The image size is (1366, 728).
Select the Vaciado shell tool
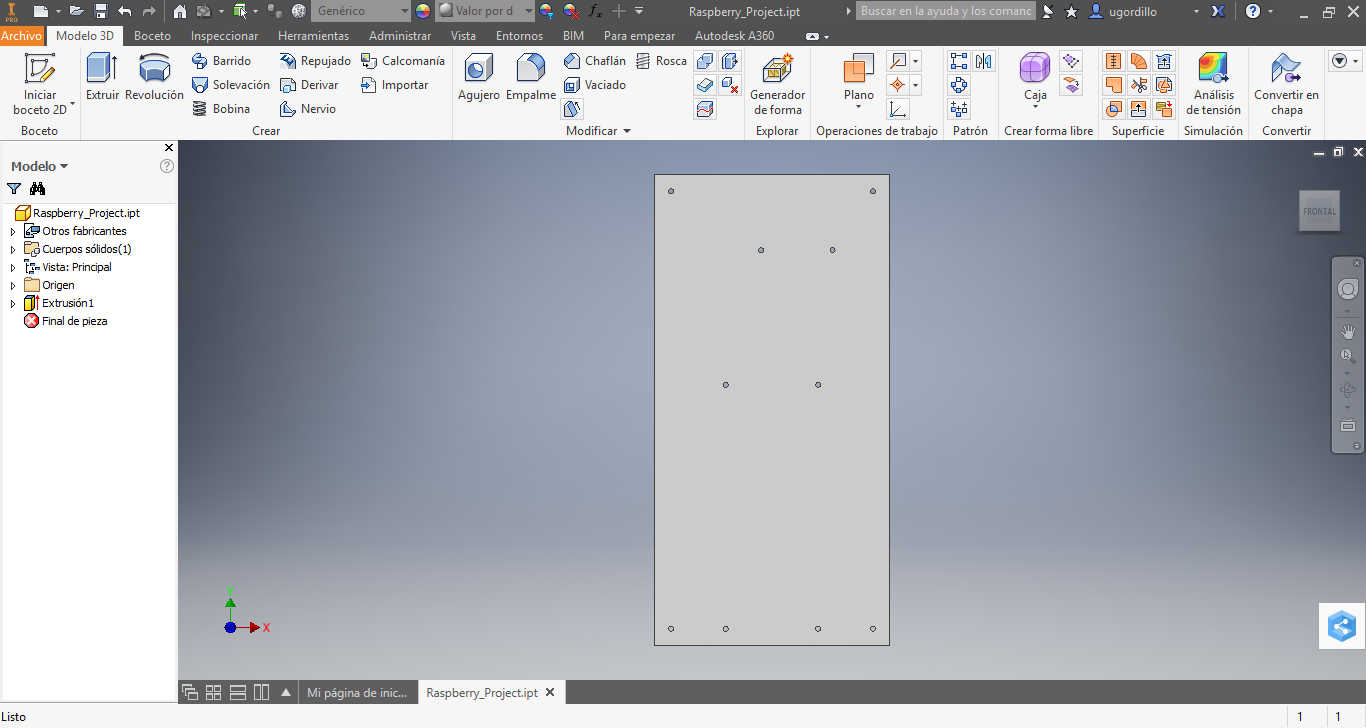pos(594,85)
